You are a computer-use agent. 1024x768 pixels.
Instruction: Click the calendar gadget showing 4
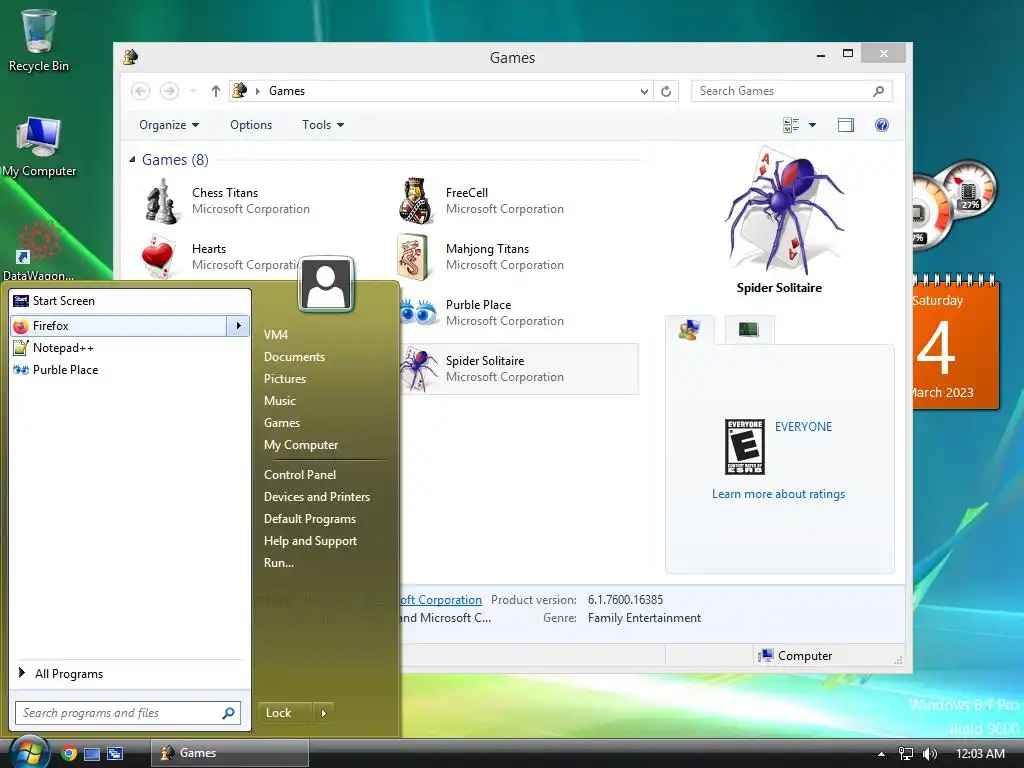pos(955,343)
